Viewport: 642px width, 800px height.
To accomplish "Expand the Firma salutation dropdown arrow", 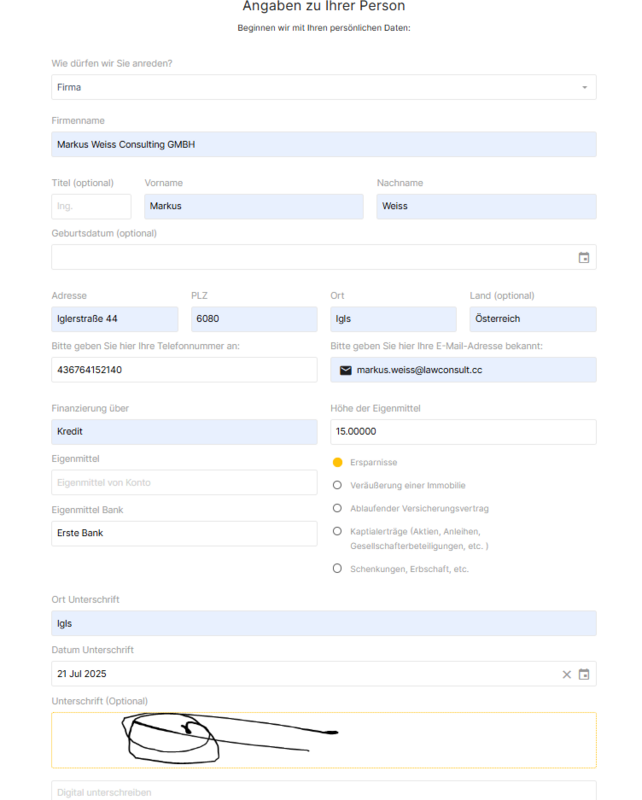I will 584,88.
